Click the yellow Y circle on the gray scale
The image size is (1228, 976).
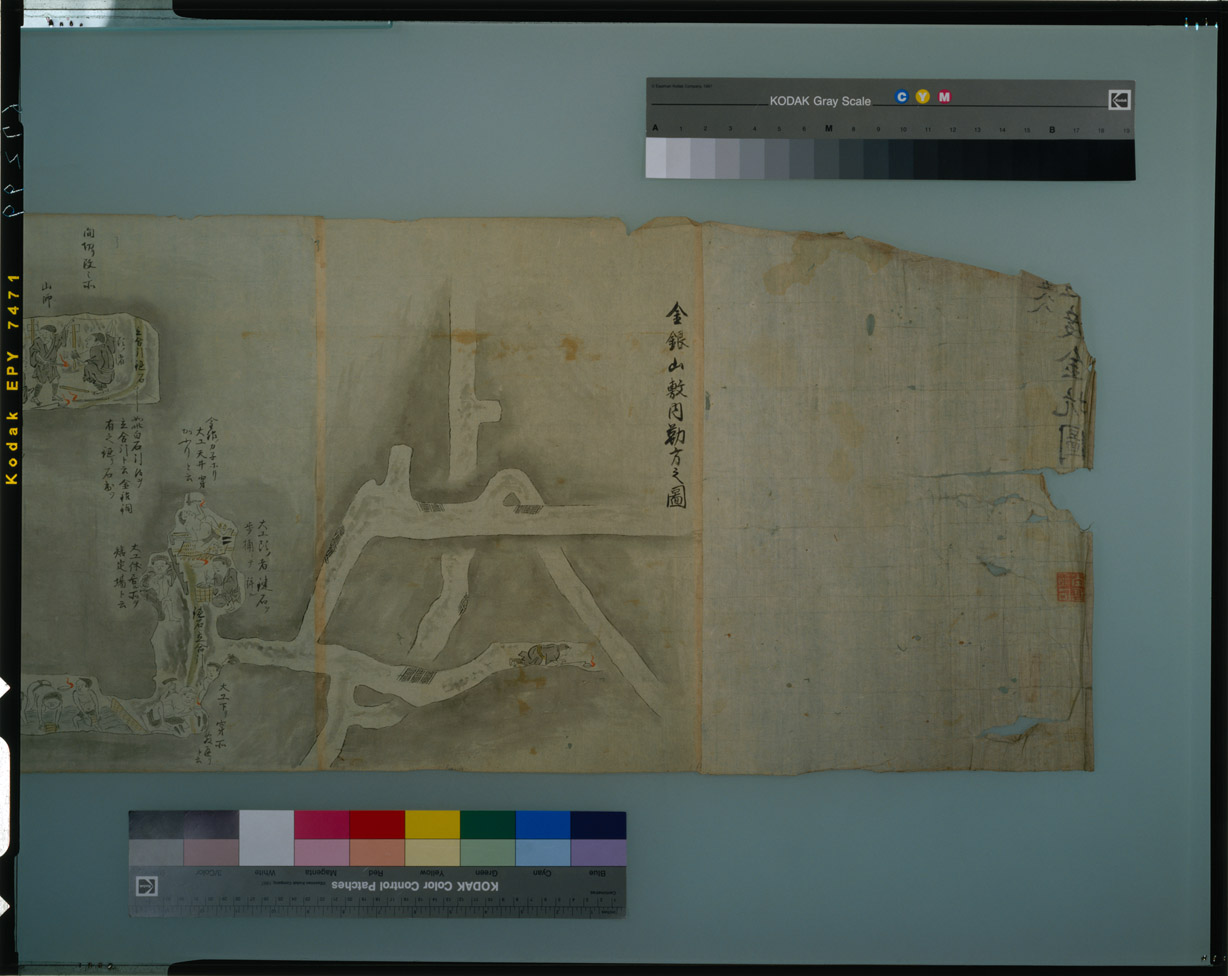[x=922, y=97]
